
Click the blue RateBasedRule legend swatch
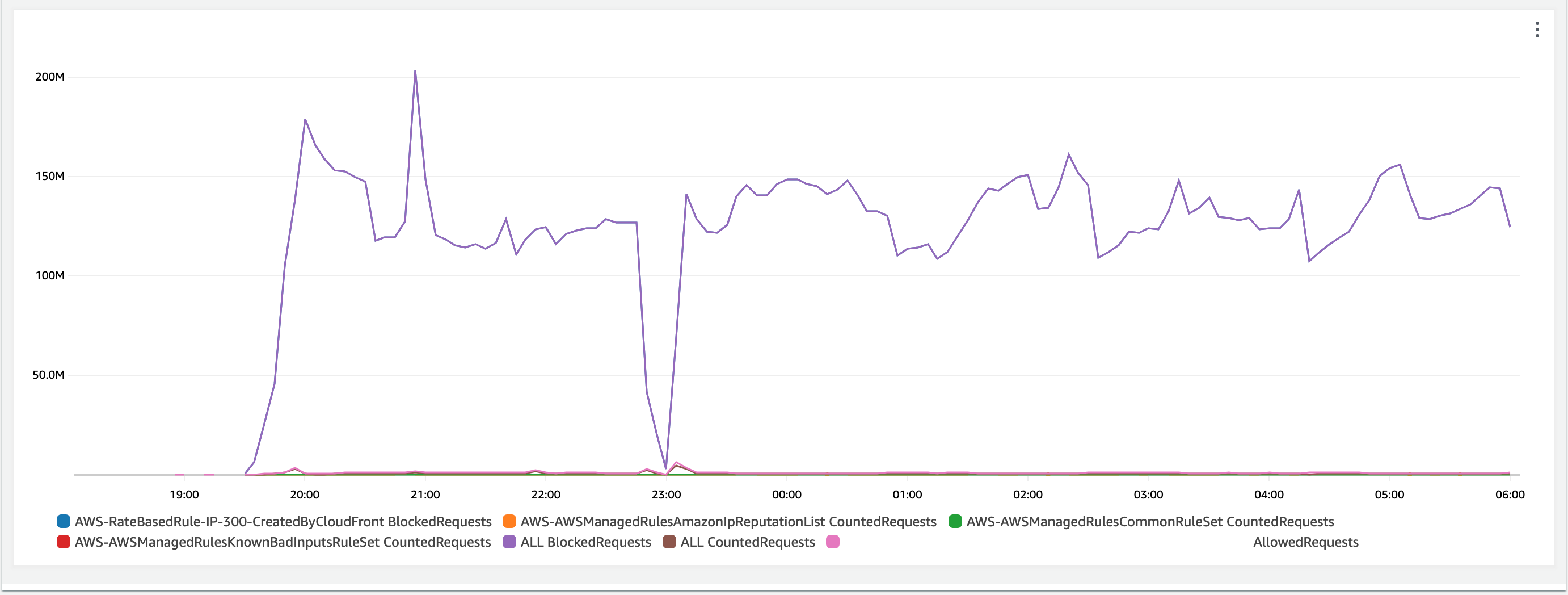click(64, 521)
